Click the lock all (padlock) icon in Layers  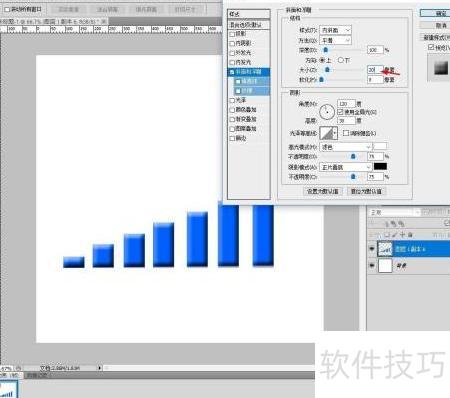tap(410, 235)
